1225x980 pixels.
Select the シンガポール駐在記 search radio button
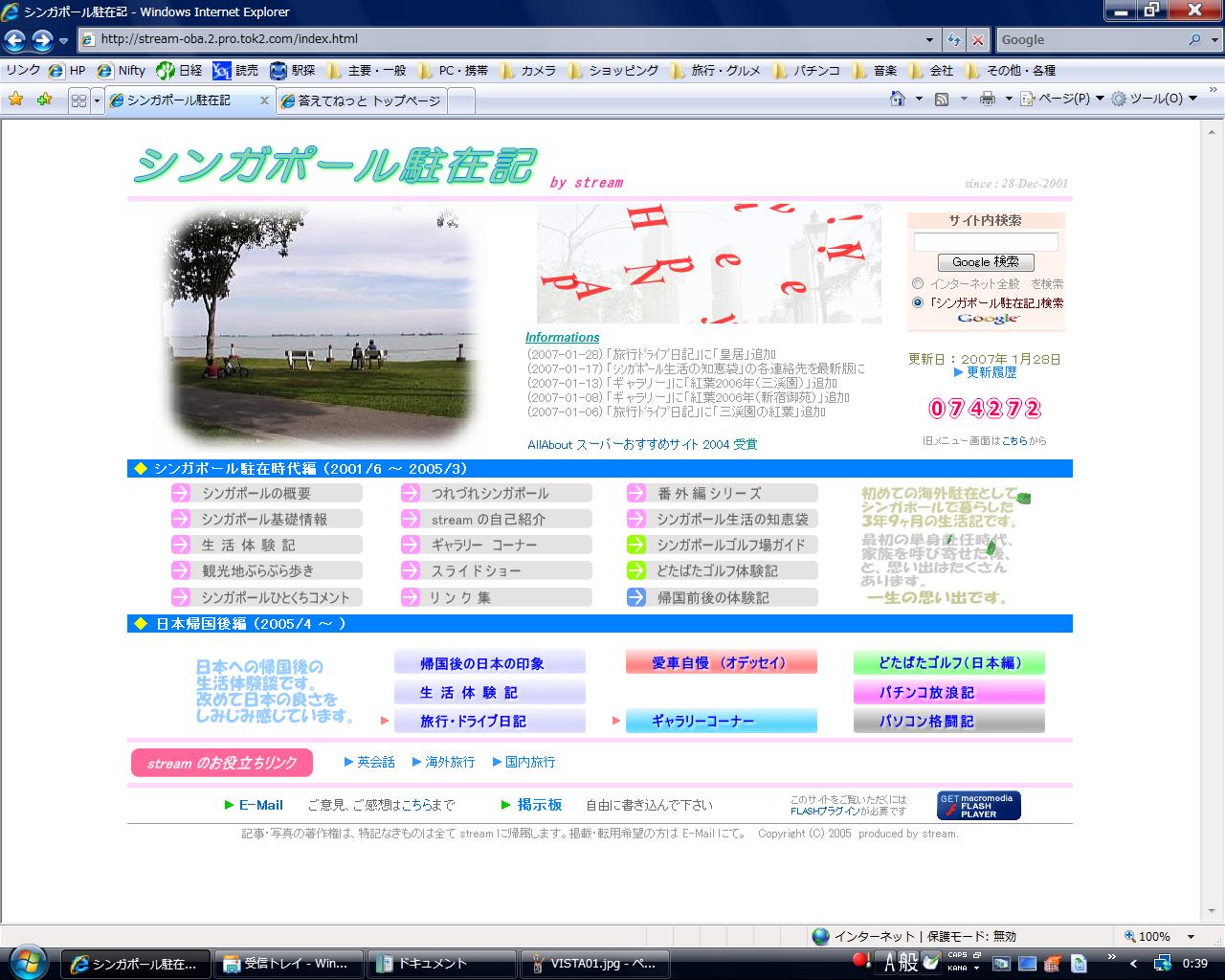click(x=918, y=302)
